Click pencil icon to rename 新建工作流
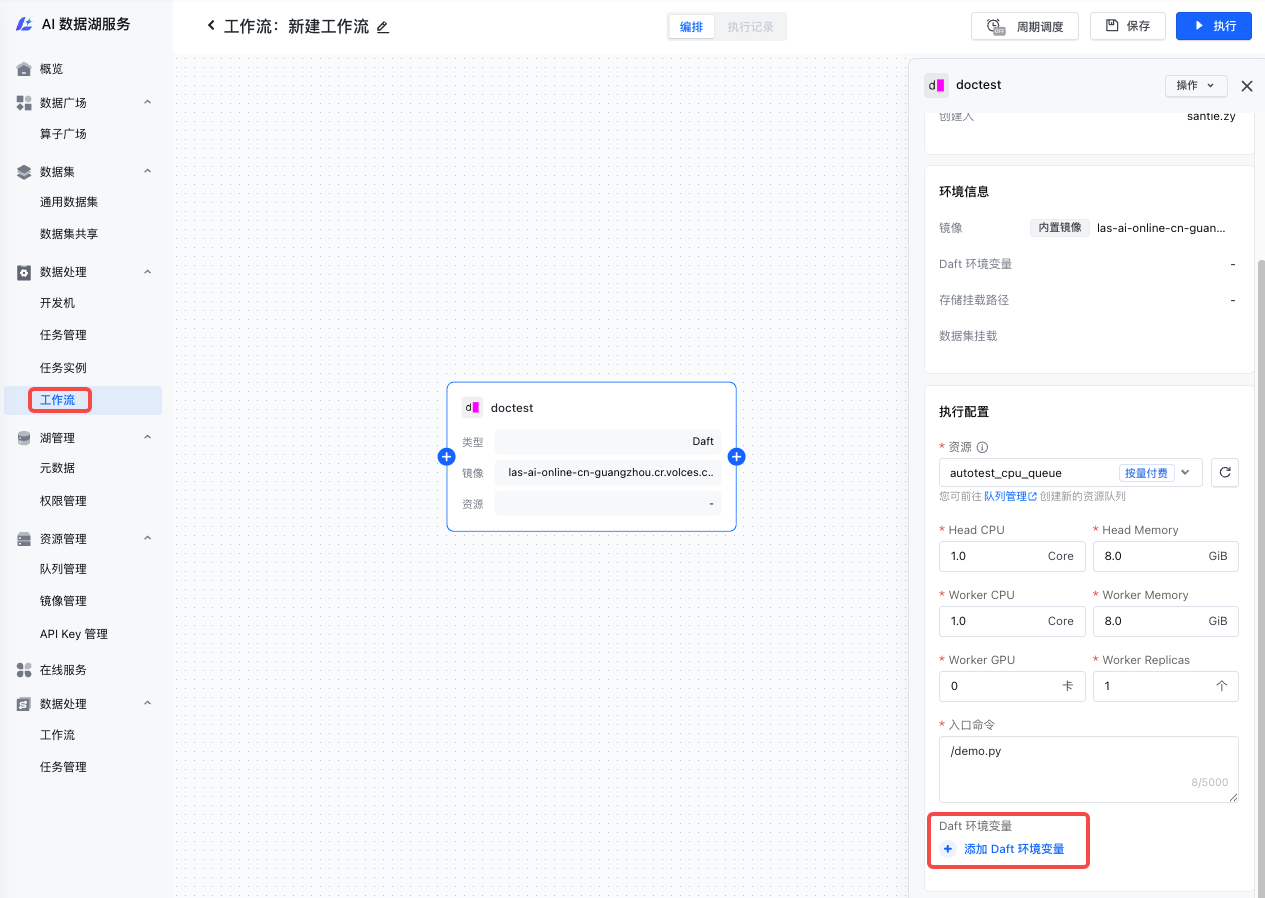The image size is (1265, 898). [382, 27]
